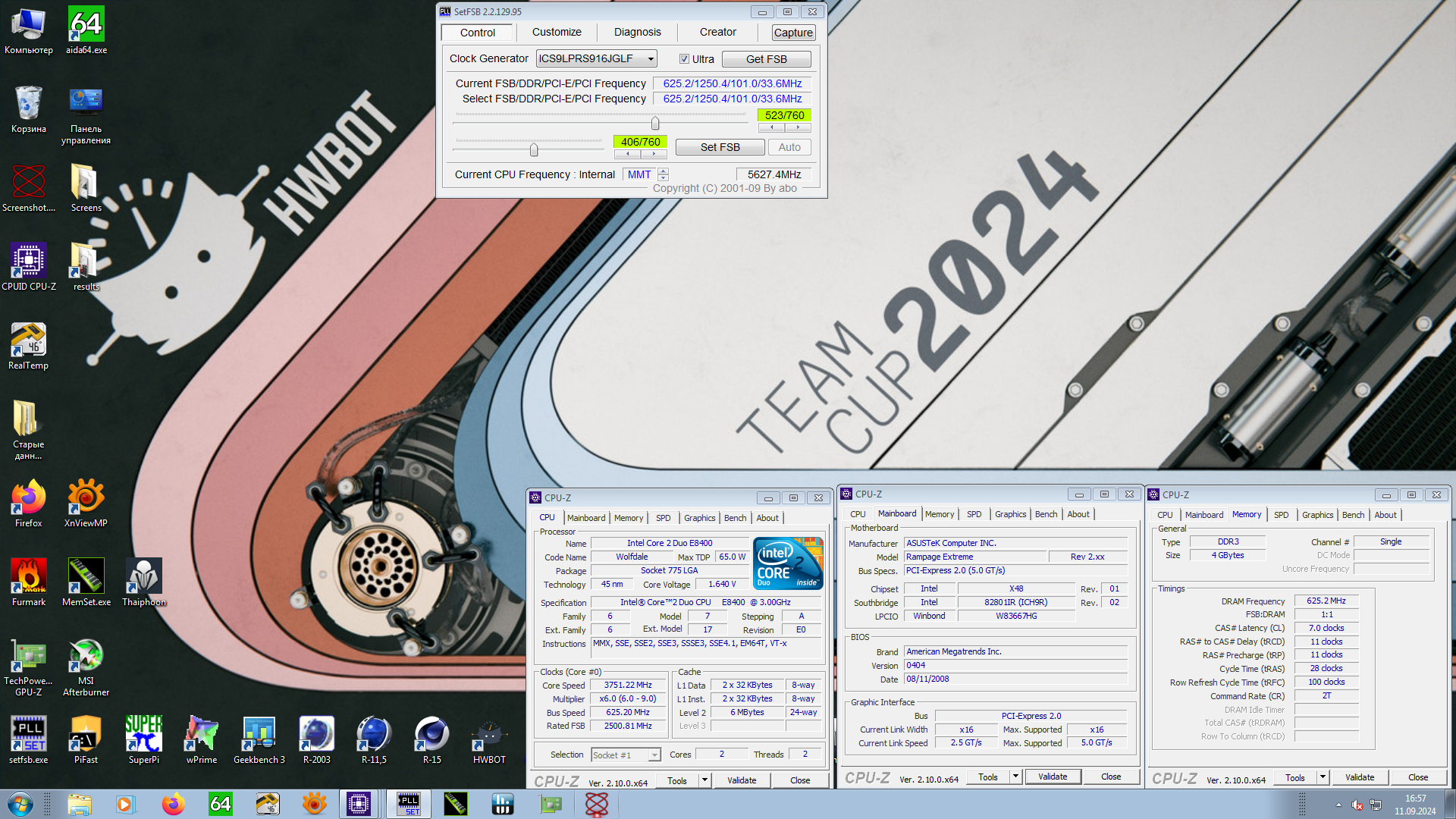Screen dimensions: 1456x819
Task: Open SPD tab in CPU-Z Mainboard window
Action: [x=974, y=514]
